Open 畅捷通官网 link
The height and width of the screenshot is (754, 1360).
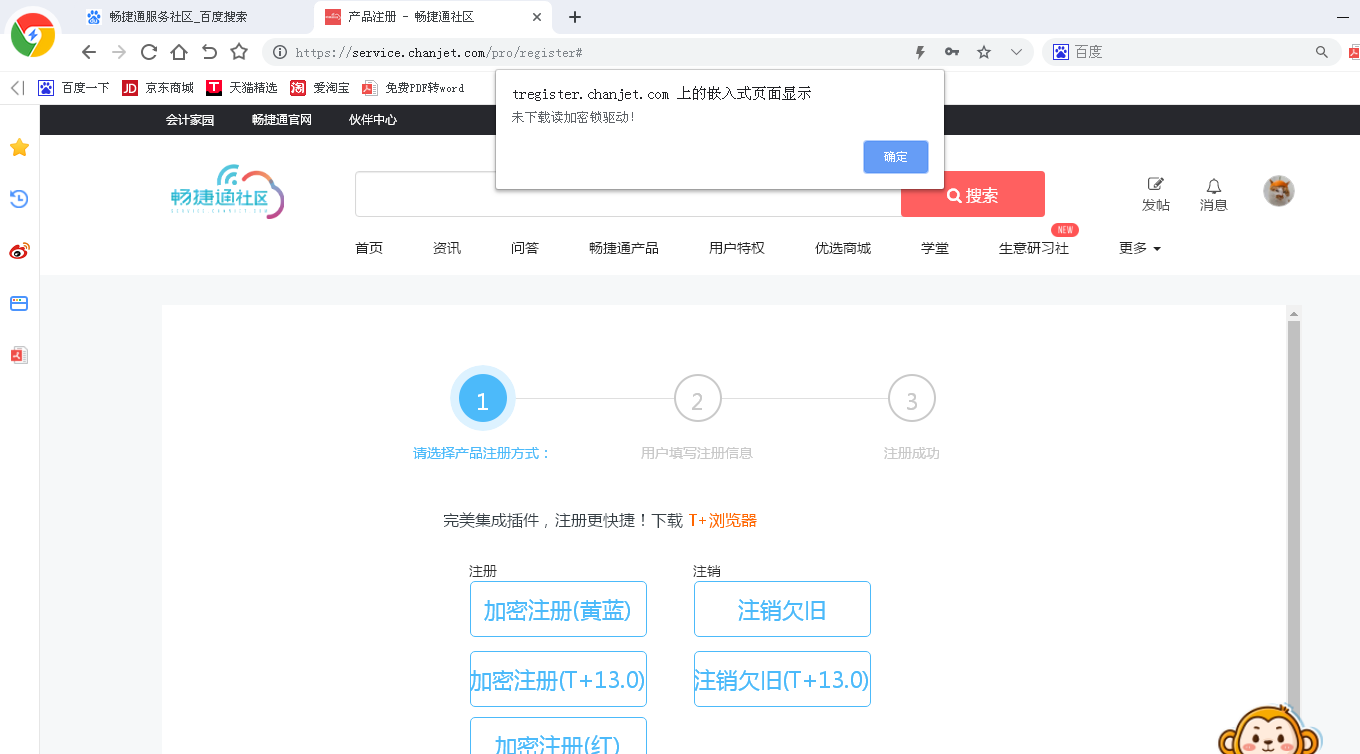[x=282, y=120]
